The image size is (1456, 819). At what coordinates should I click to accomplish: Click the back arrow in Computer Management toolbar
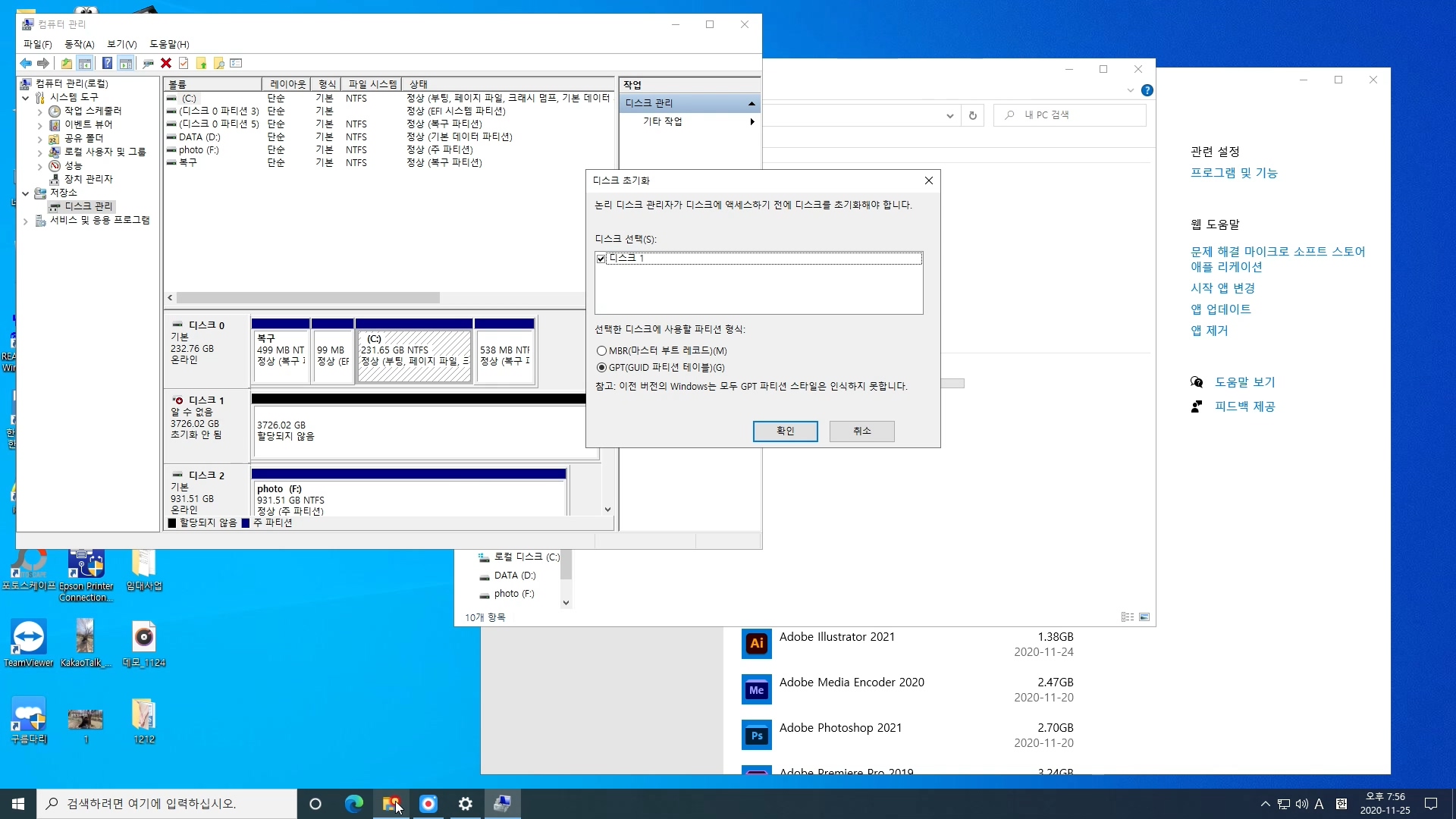click(26, 64)
